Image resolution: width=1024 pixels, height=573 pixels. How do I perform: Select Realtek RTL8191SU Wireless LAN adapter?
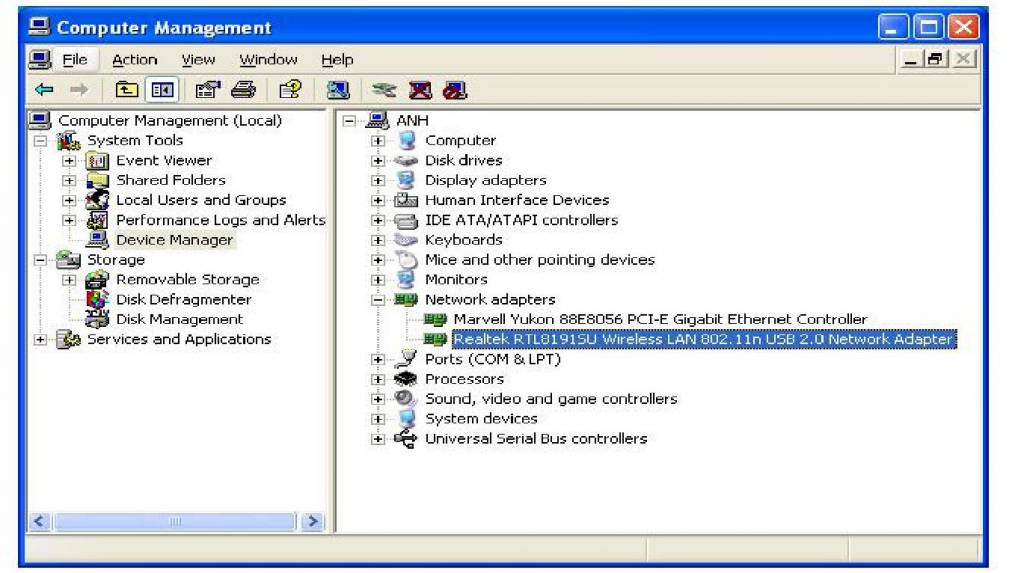click(x=704, y=339)
